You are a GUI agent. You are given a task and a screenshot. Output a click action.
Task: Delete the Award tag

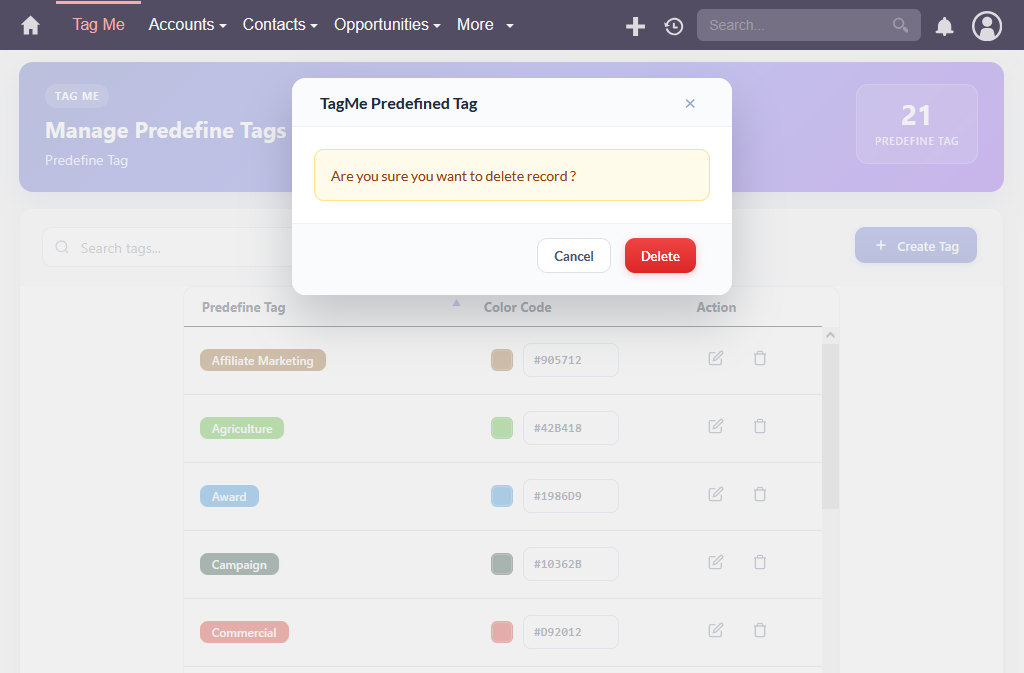coord(760,494)
